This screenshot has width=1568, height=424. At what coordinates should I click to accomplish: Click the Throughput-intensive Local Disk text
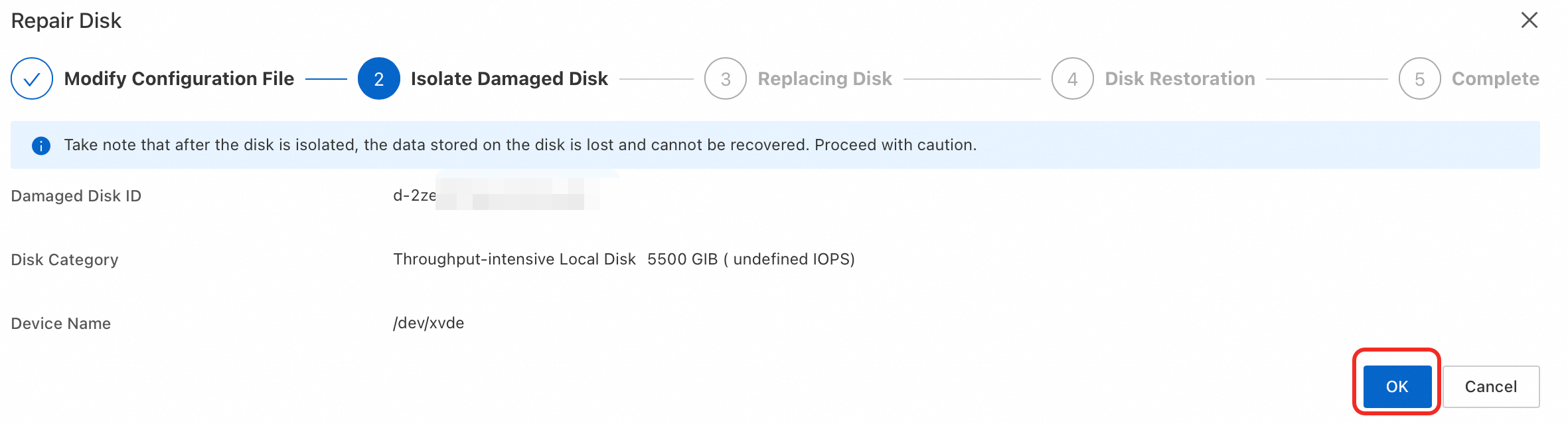[514, 259]
